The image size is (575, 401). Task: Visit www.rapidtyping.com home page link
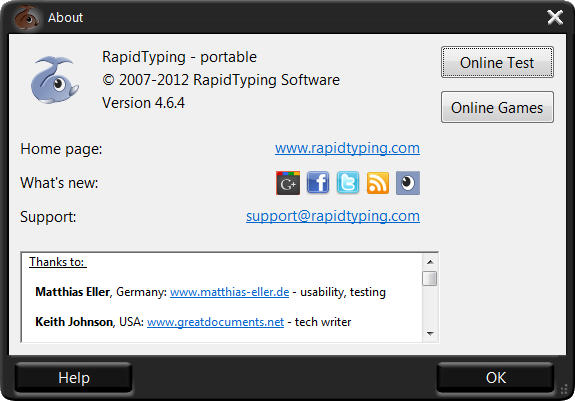pos(347,148)
